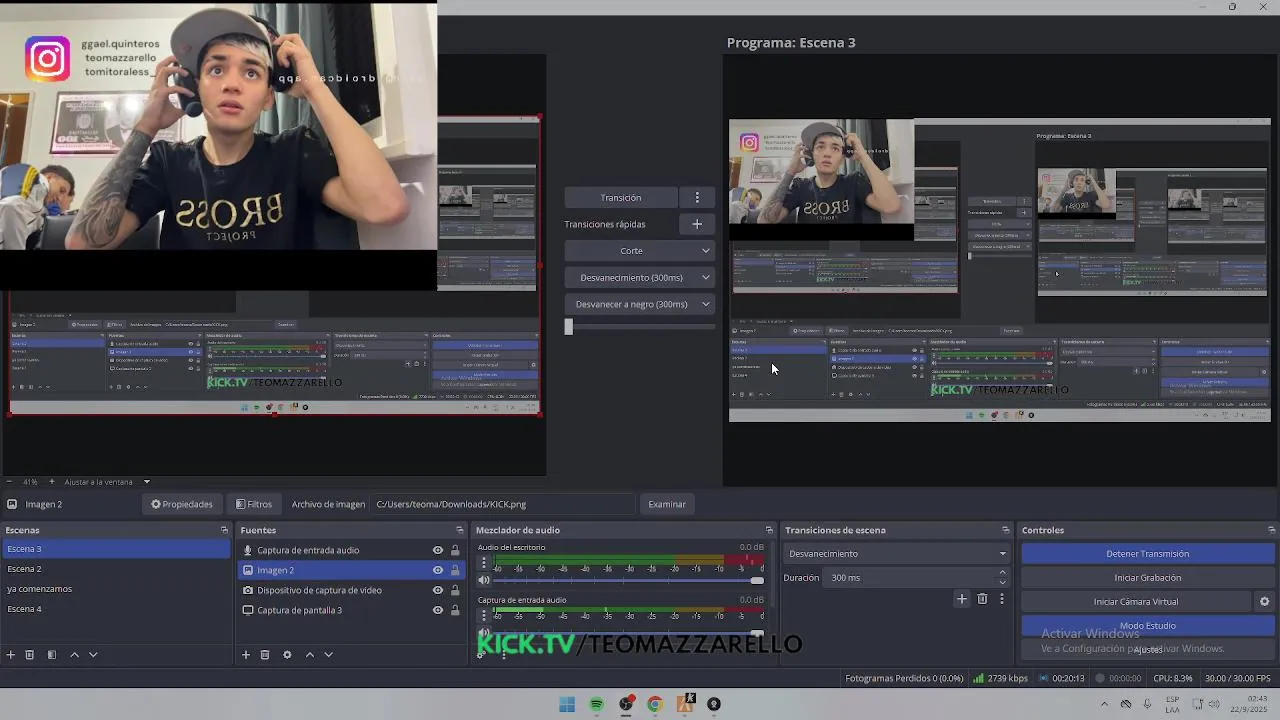Screen dimensions: 1280x720
Task: Pop out the Fuentes dock panel
Action: (460, 530)
